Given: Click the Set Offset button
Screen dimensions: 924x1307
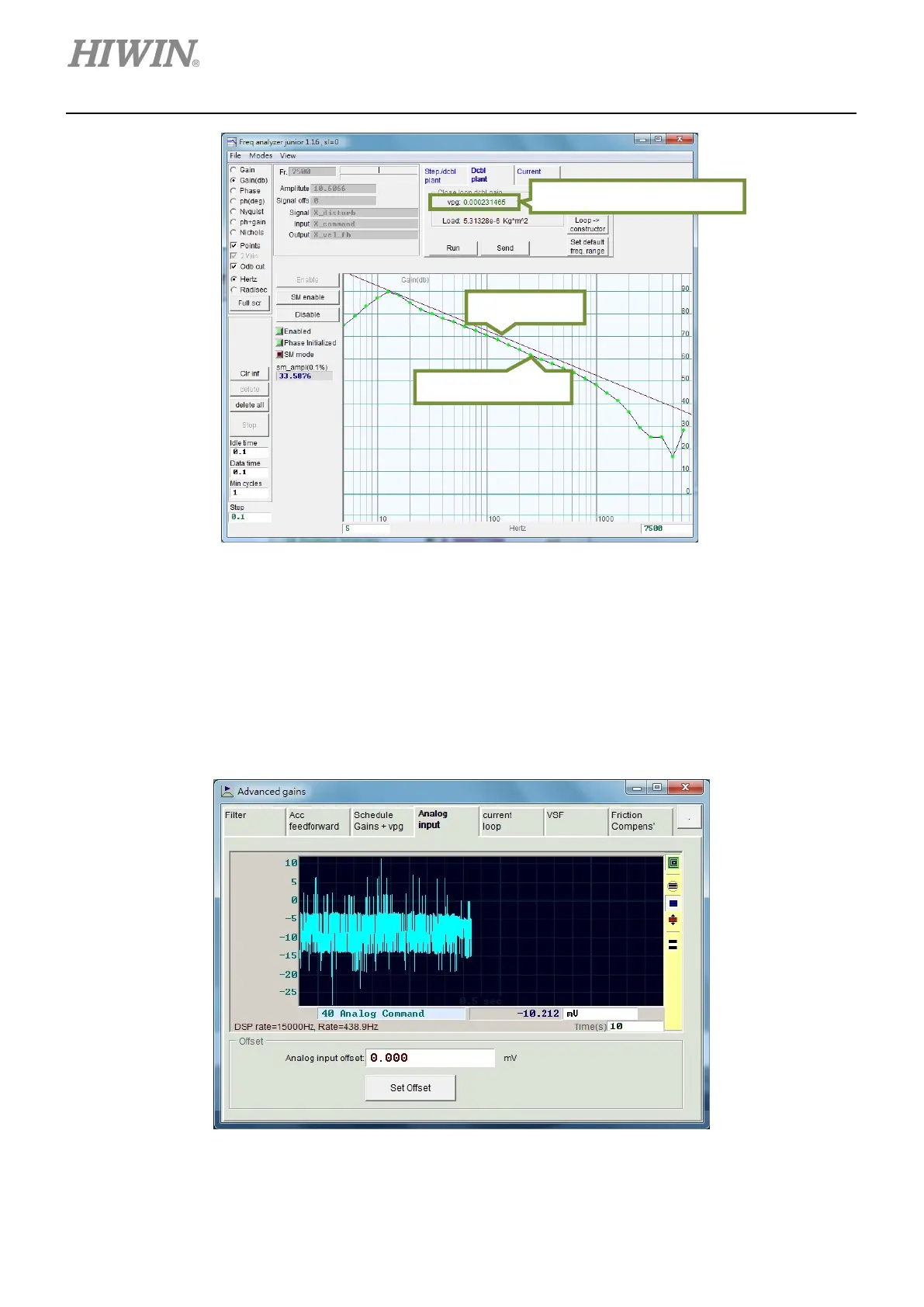Looking at the screenshot, I should 410,1088.
